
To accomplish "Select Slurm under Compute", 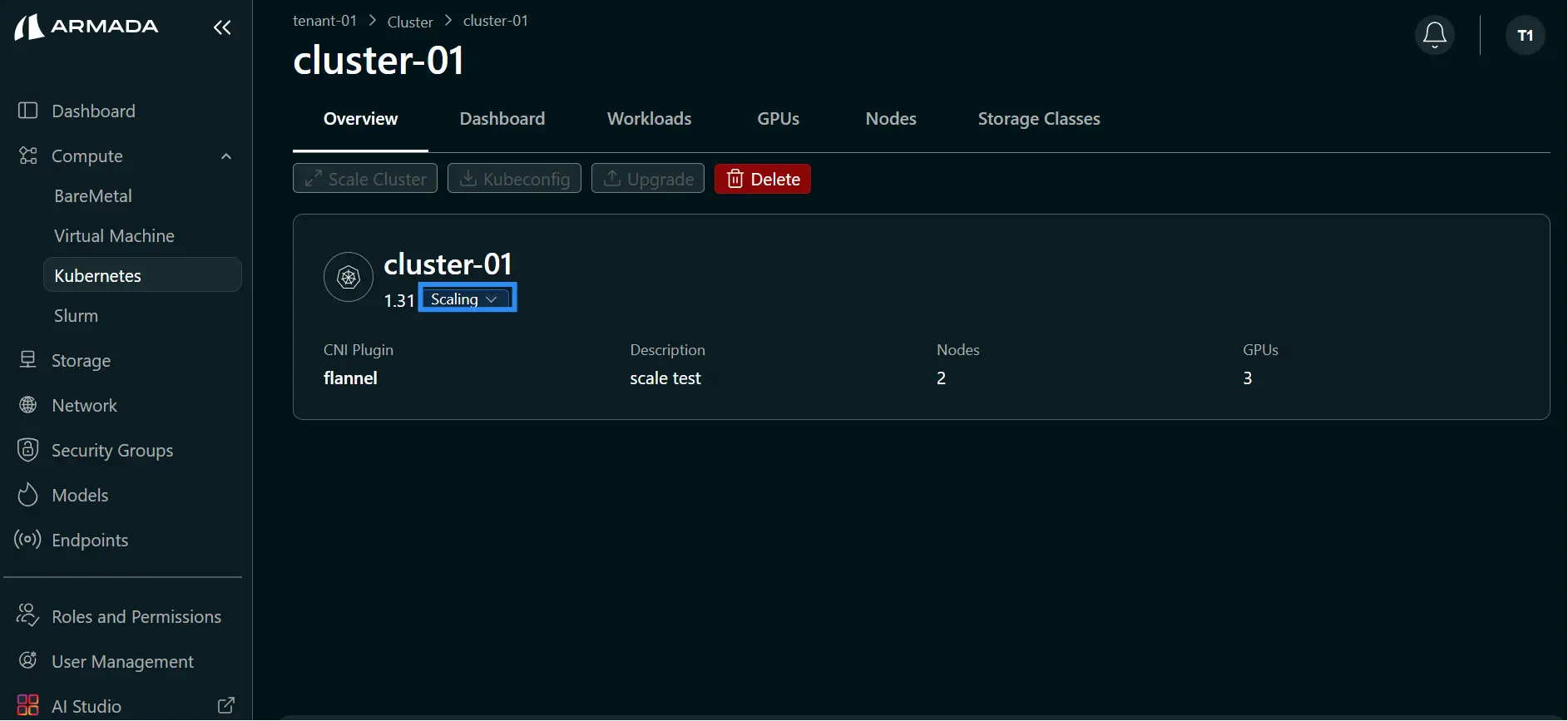I will pos(76,315).
